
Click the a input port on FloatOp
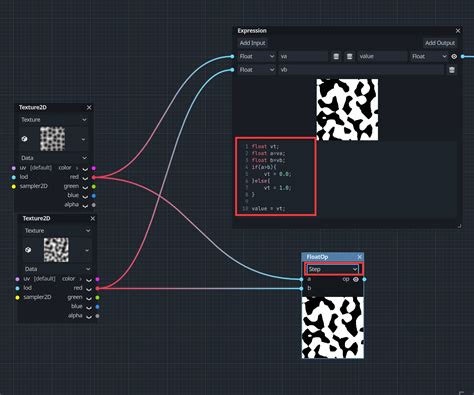(301, 279)
